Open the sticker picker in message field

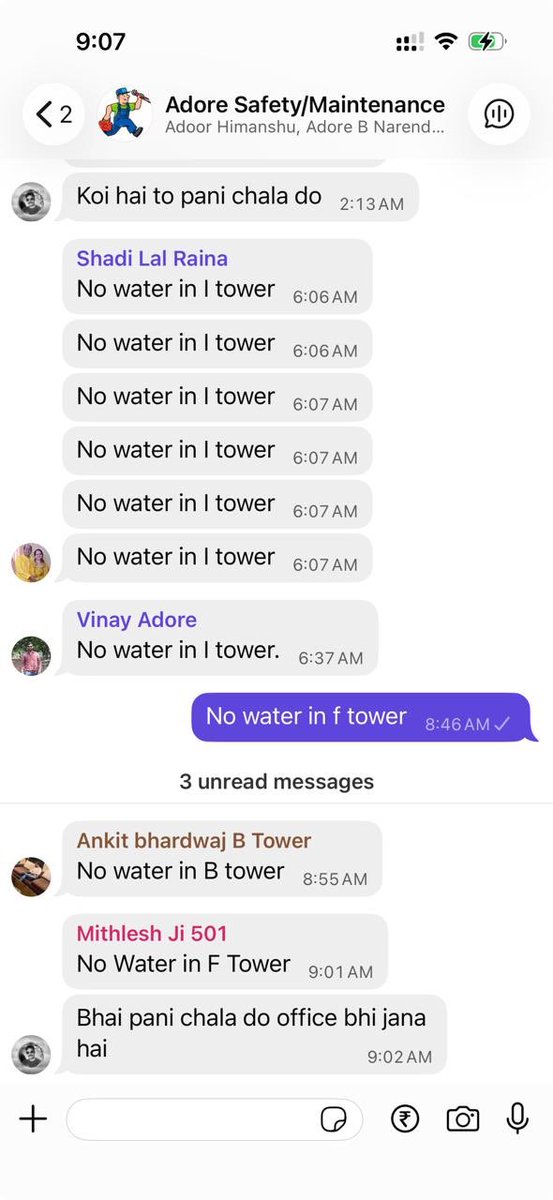[x=332, y=1119]
